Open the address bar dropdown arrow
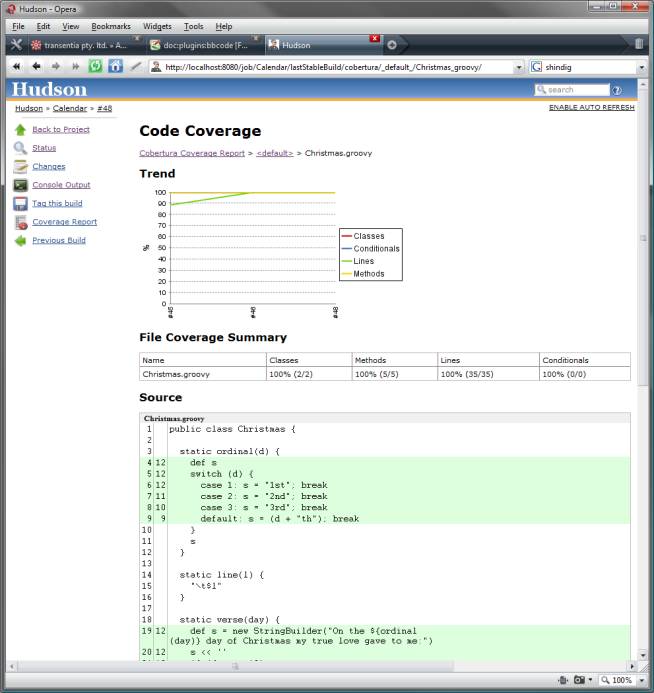The height and width of the screenshot is (693, 654). (x=519, y=67)
